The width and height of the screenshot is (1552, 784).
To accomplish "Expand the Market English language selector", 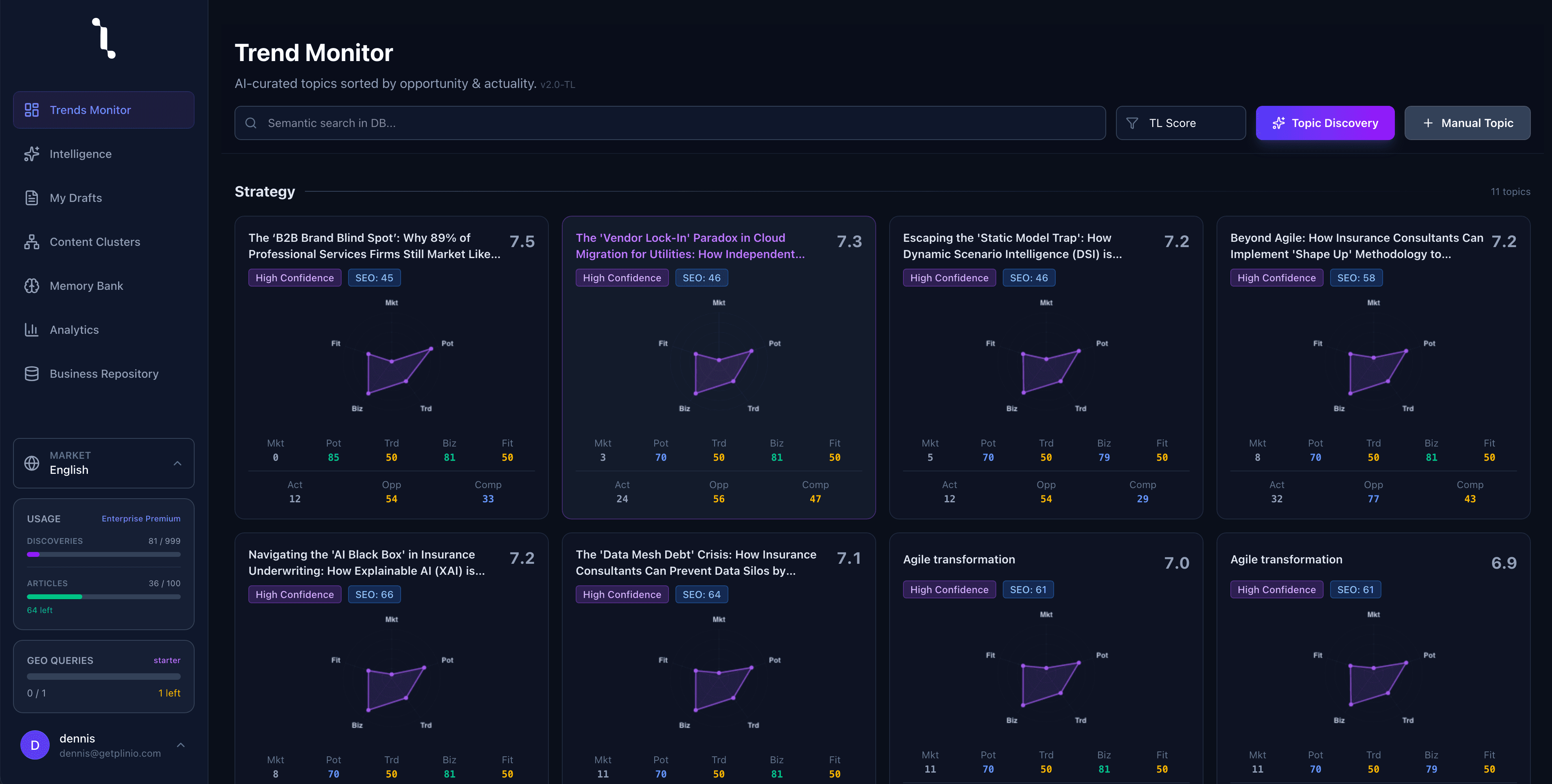I will 177,463.
